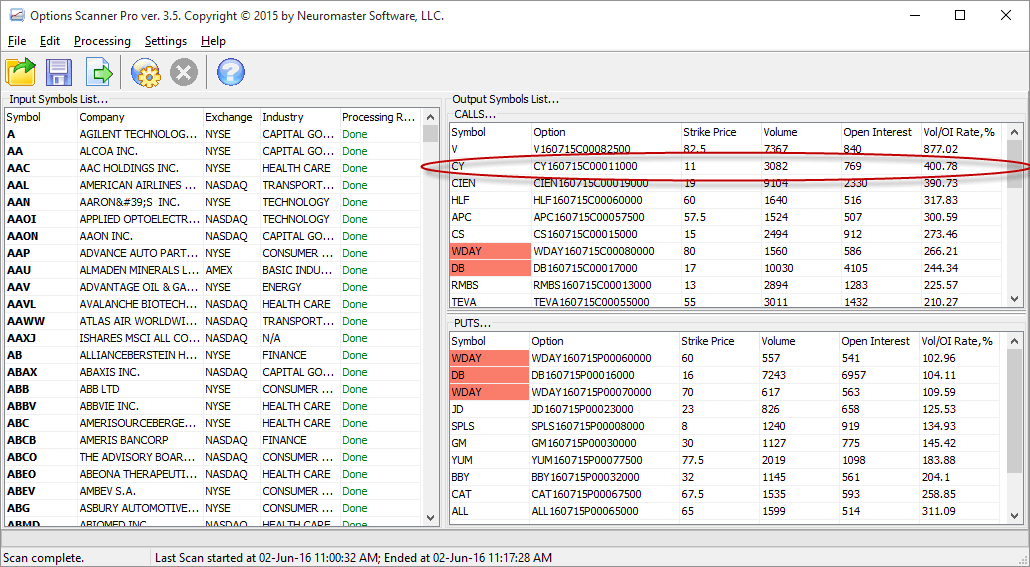This screenshot has width=1030, height=567.
Task: Click scroll up arrow in CALLS table
Action: pyautogui.click(x=1014, y=132)
